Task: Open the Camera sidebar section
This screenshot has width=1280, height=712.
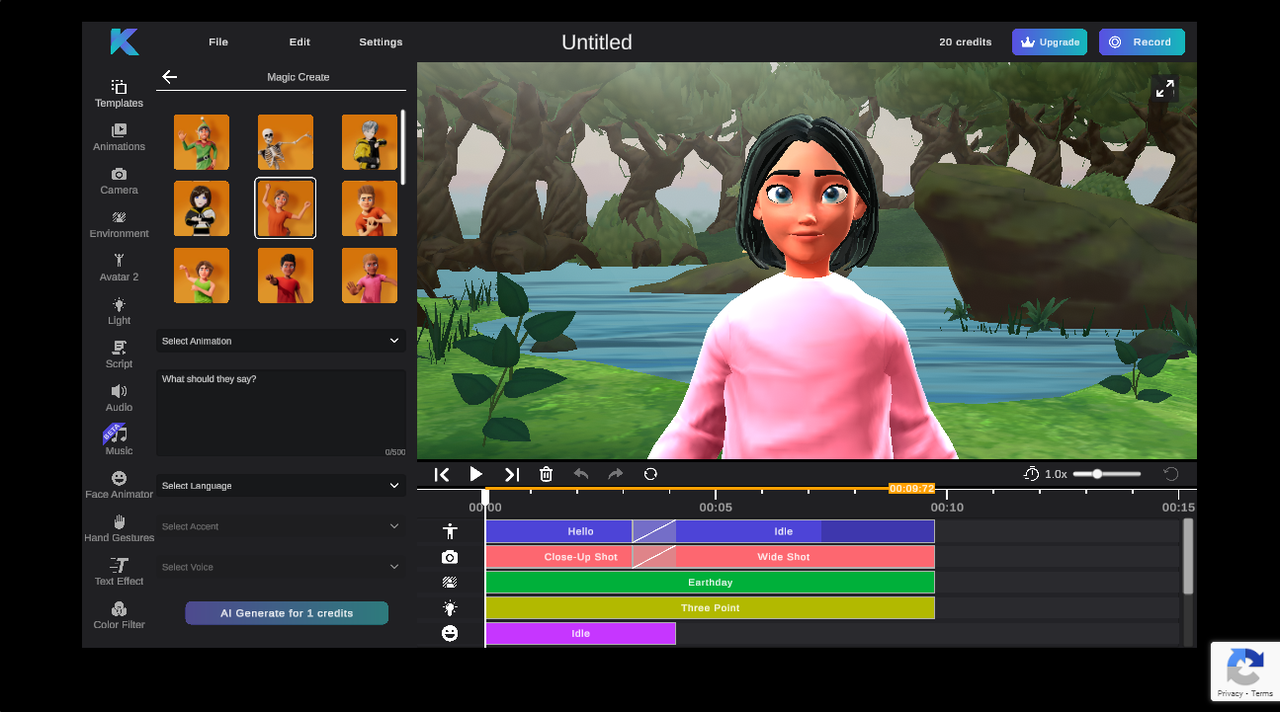Action: pyautogui.click(x=119, y=181)
